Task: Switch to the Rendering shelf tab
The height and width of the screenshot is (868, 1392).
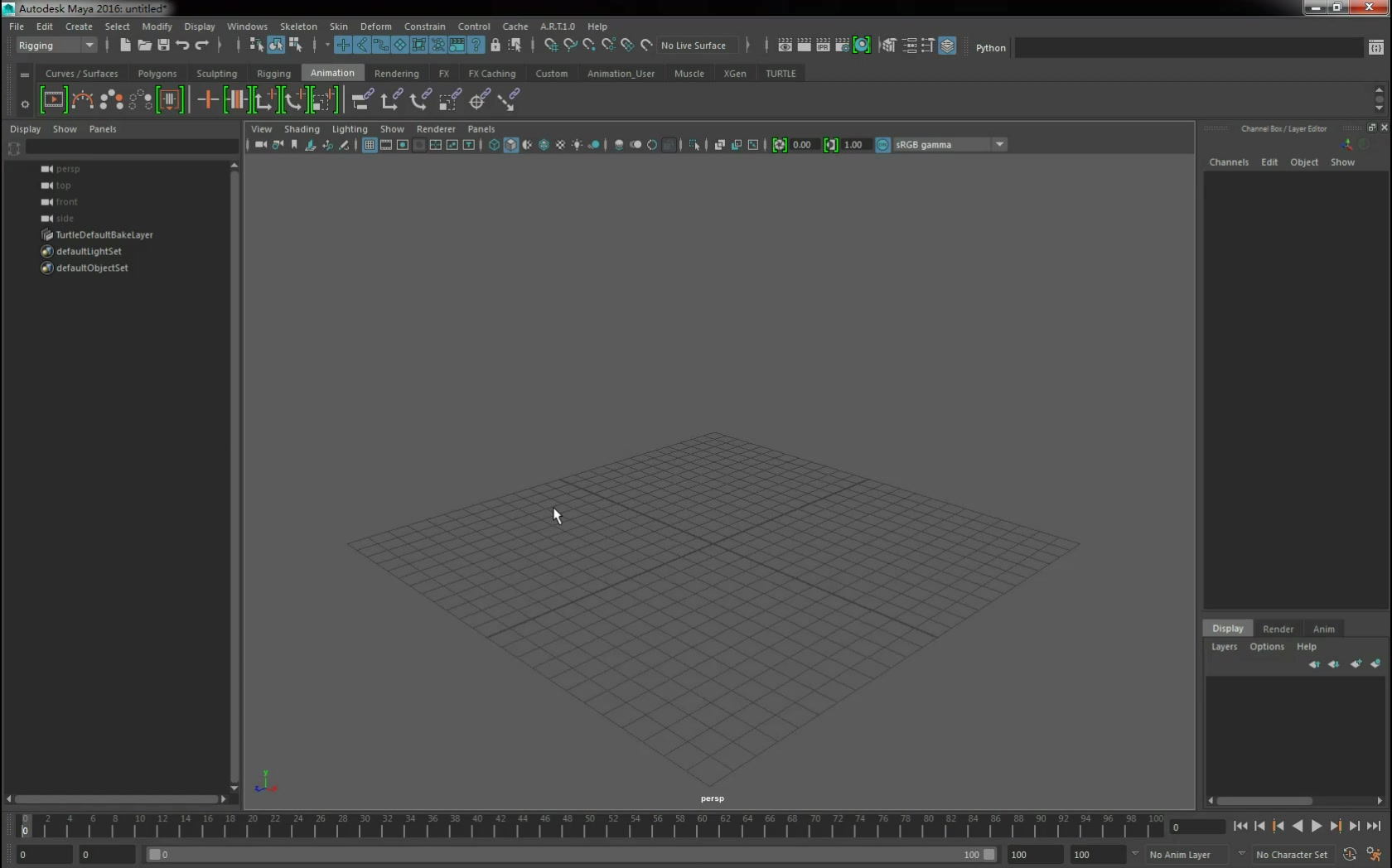Action: coord(396,74)
